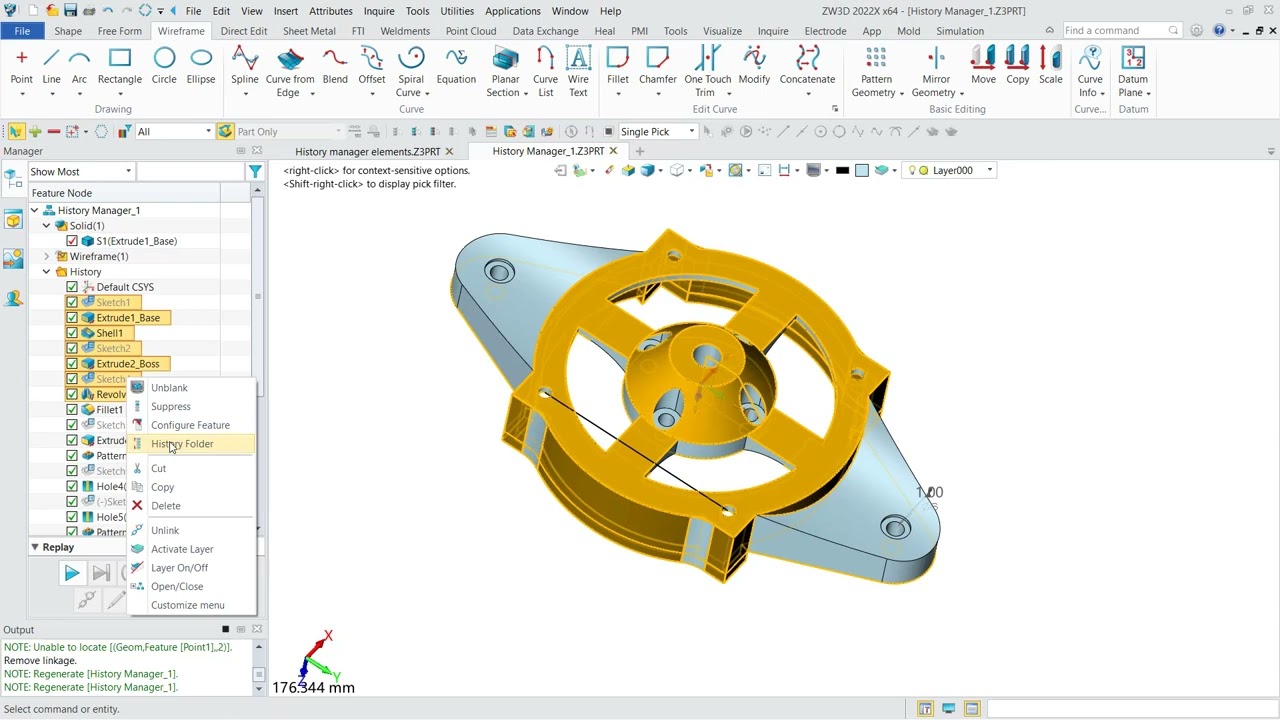Collapse the History tree node

(x=47, y=272)
